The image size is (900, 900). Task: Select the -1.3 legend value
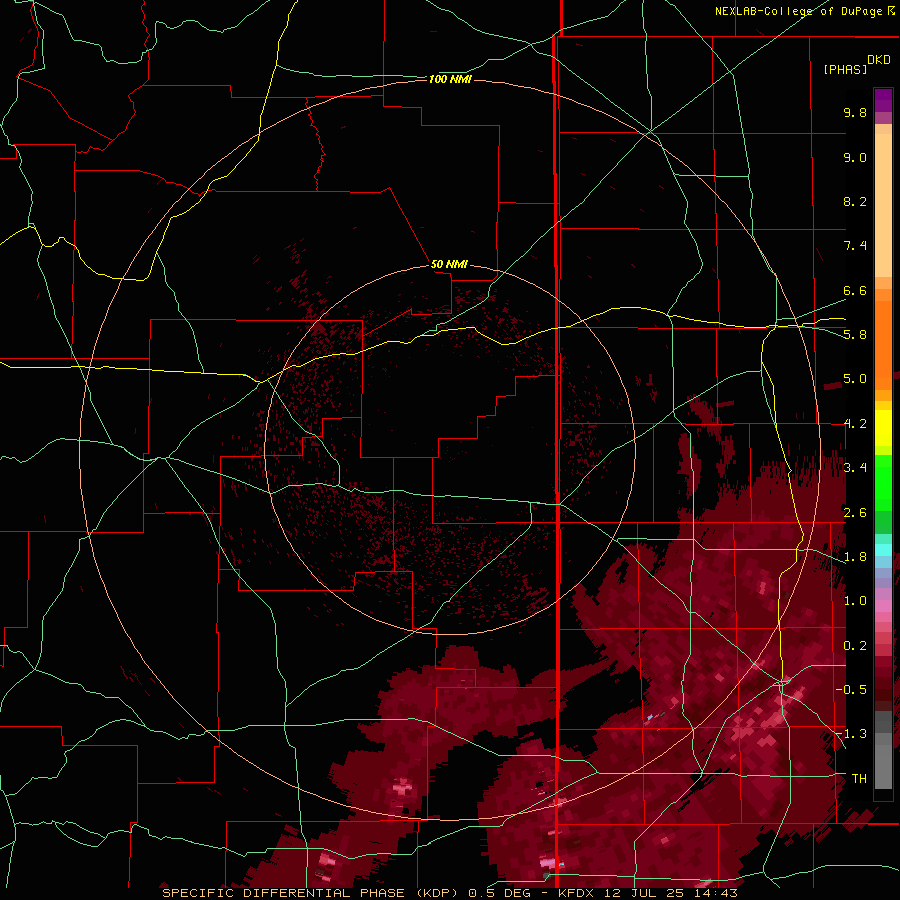click(x=851, y=734)
